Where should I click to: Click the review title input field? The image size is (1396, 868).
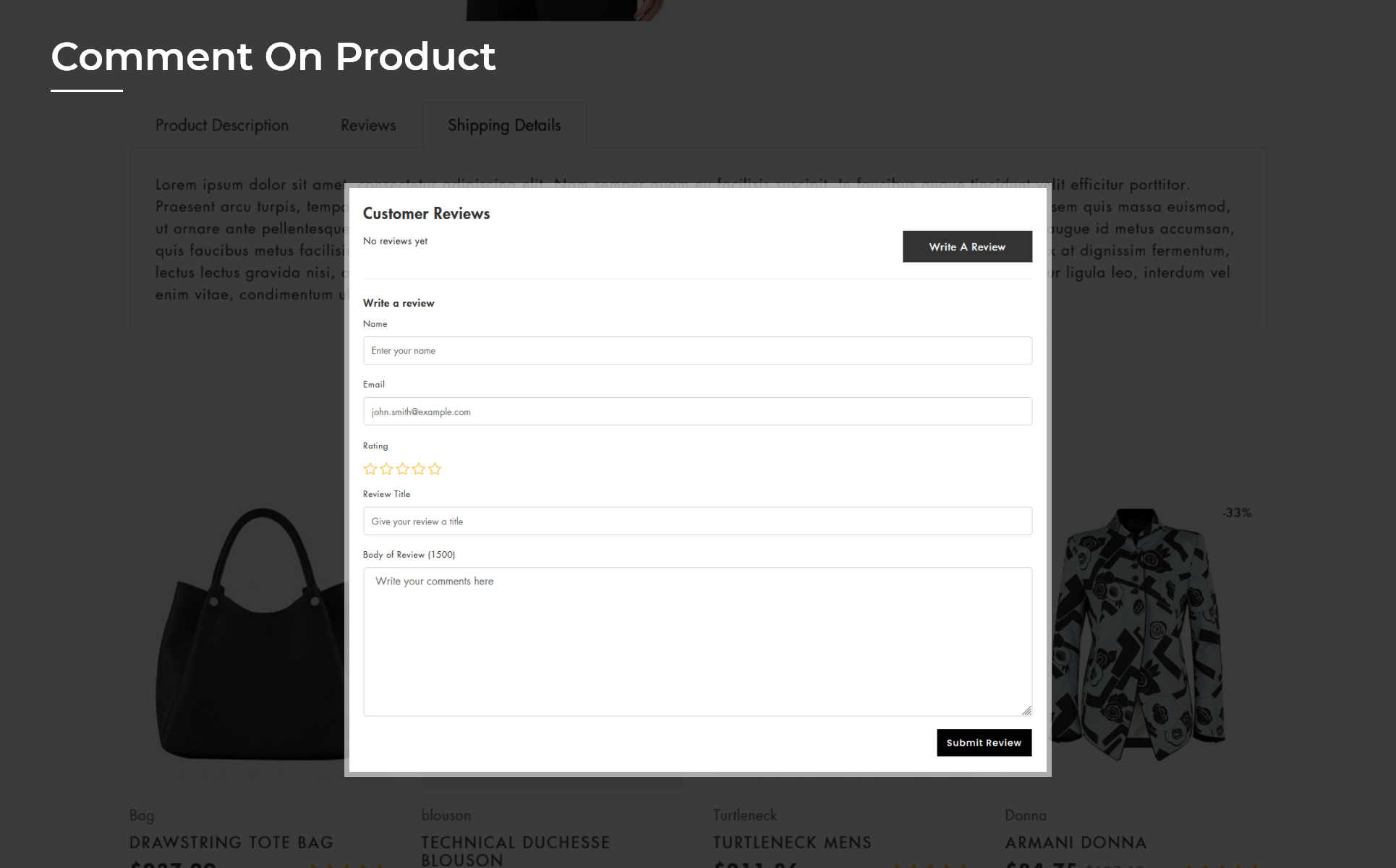click(x=697, y=522)
